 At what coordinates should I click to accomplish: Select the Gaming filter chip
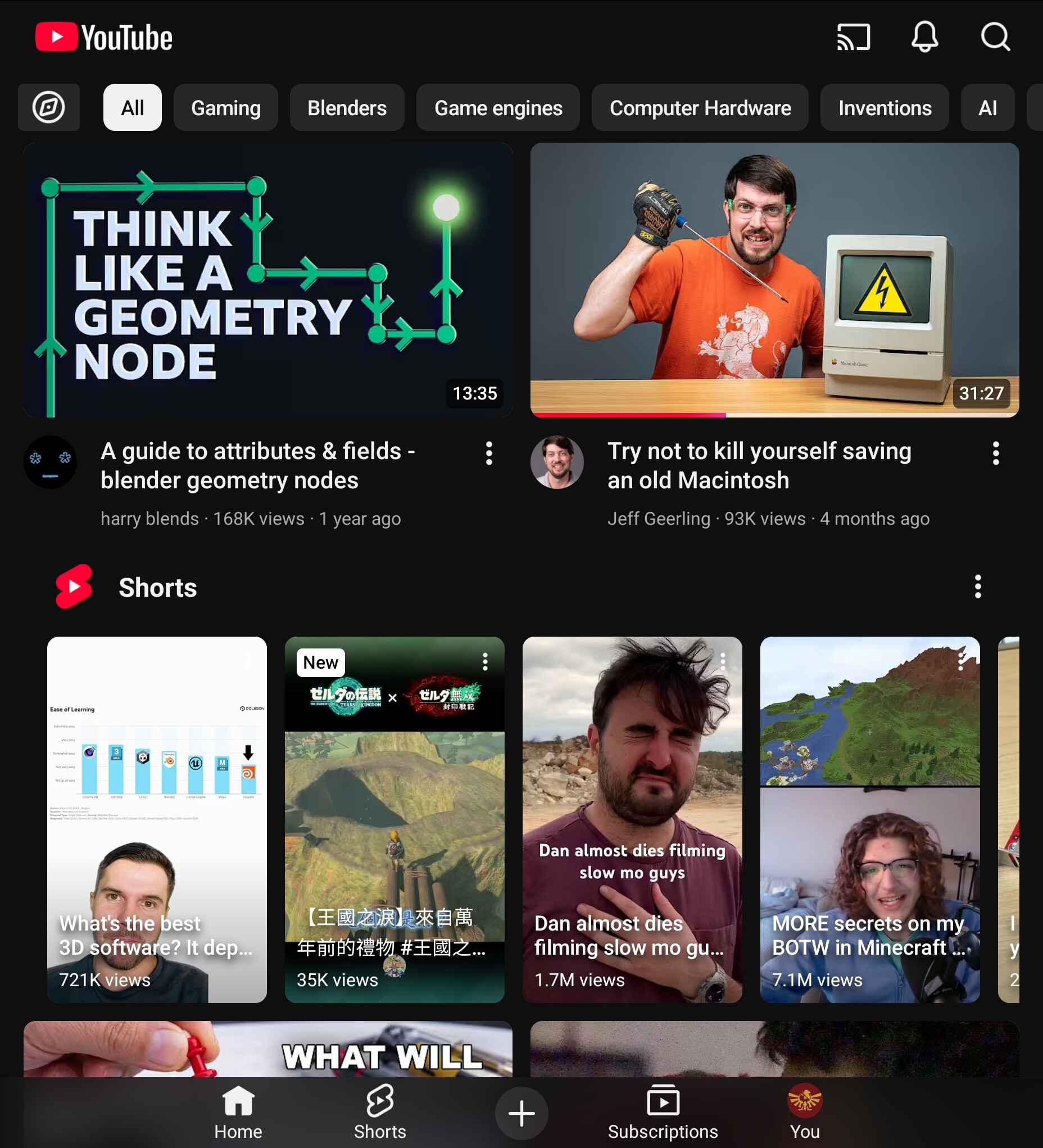225,108
